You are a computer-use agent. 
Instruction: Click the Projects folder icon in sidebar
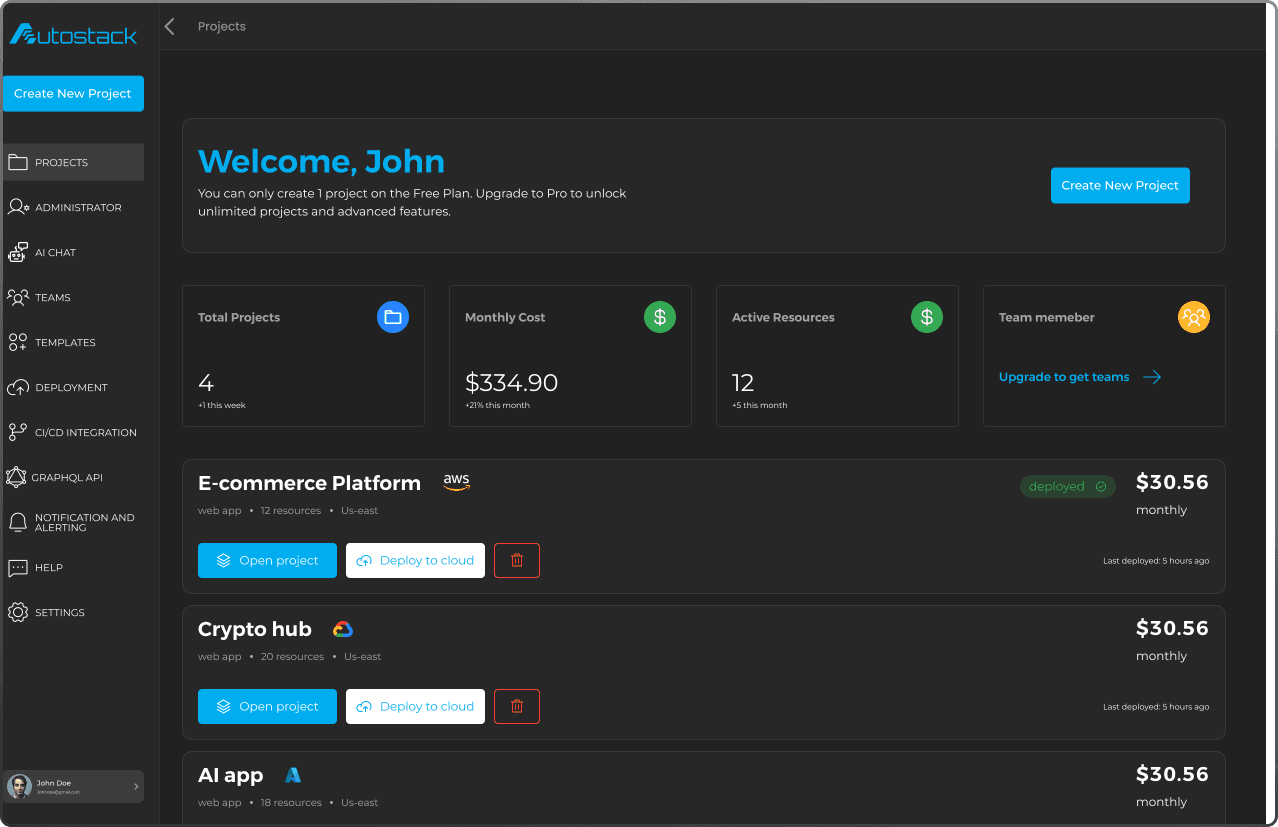coord(17,162)
